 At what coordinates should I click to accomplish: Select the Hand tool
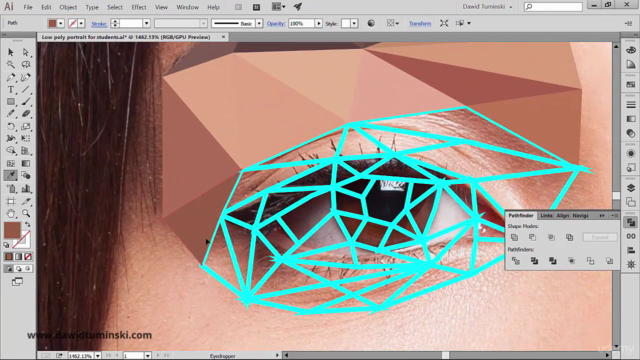coord(11,213)
